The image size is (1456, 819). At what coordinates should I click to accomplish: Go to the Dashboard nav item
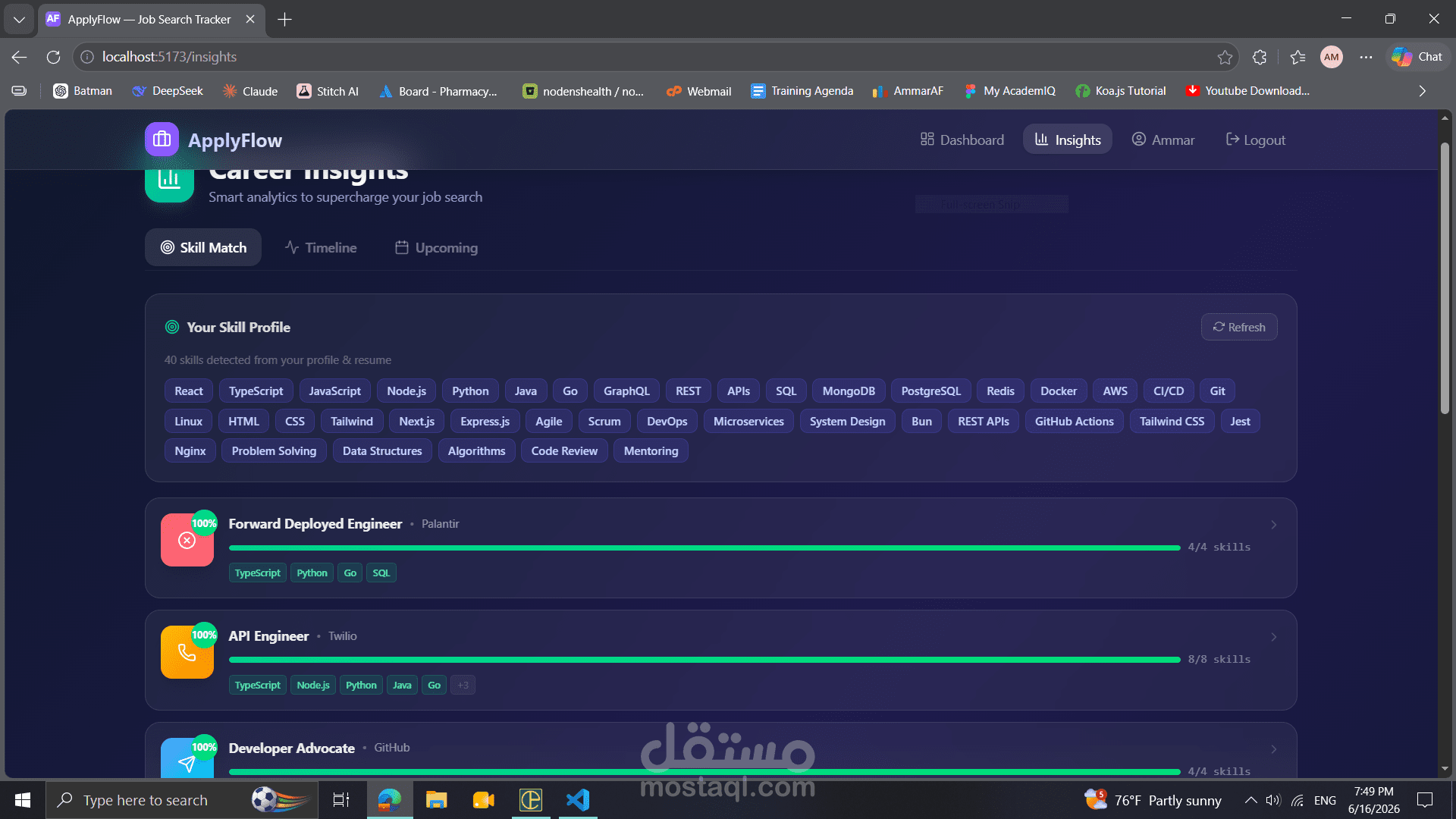[962, 140]
